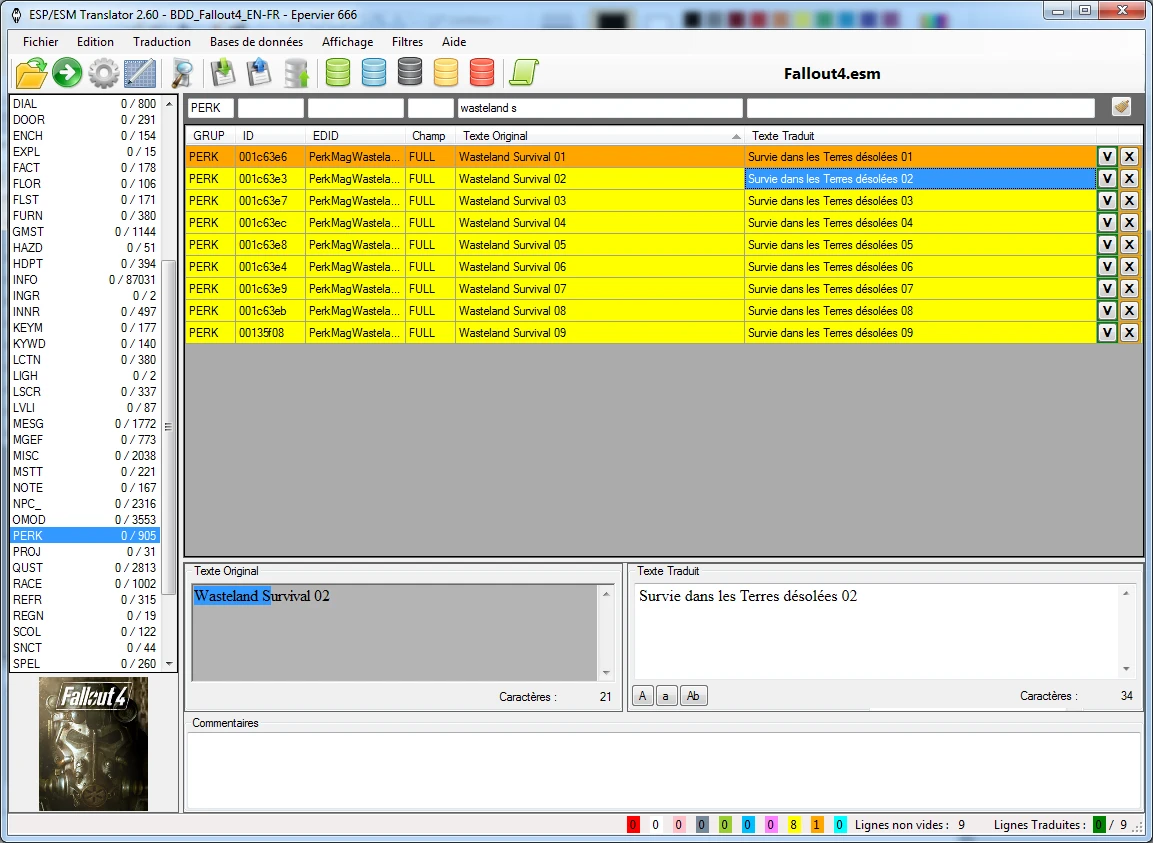1153x843 pixels.
Task: Open the Fichier menu
Action: [40, 42]
